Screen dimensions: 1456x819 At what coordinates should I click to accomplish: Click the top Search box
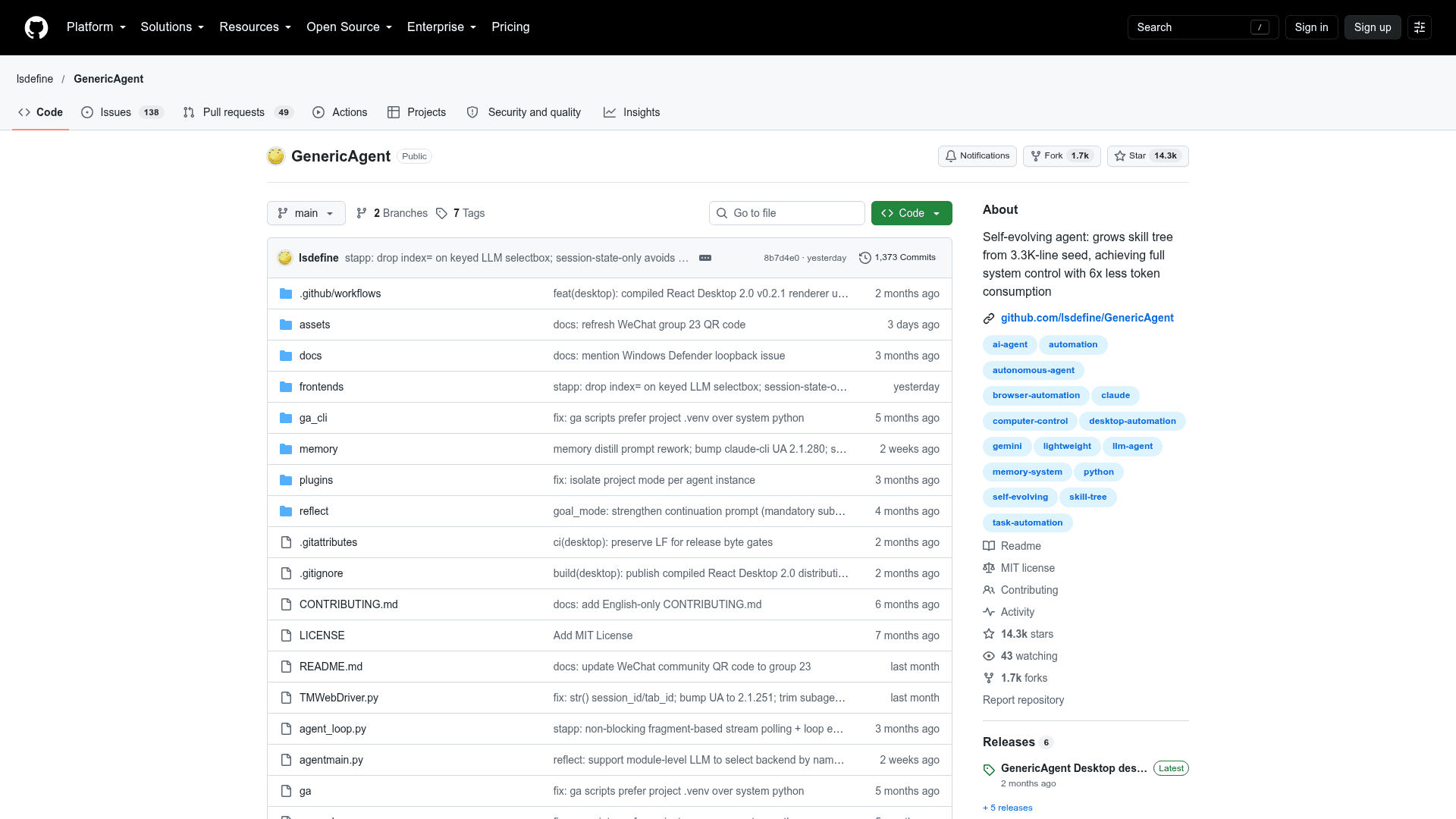click(x=1203, y=27)
